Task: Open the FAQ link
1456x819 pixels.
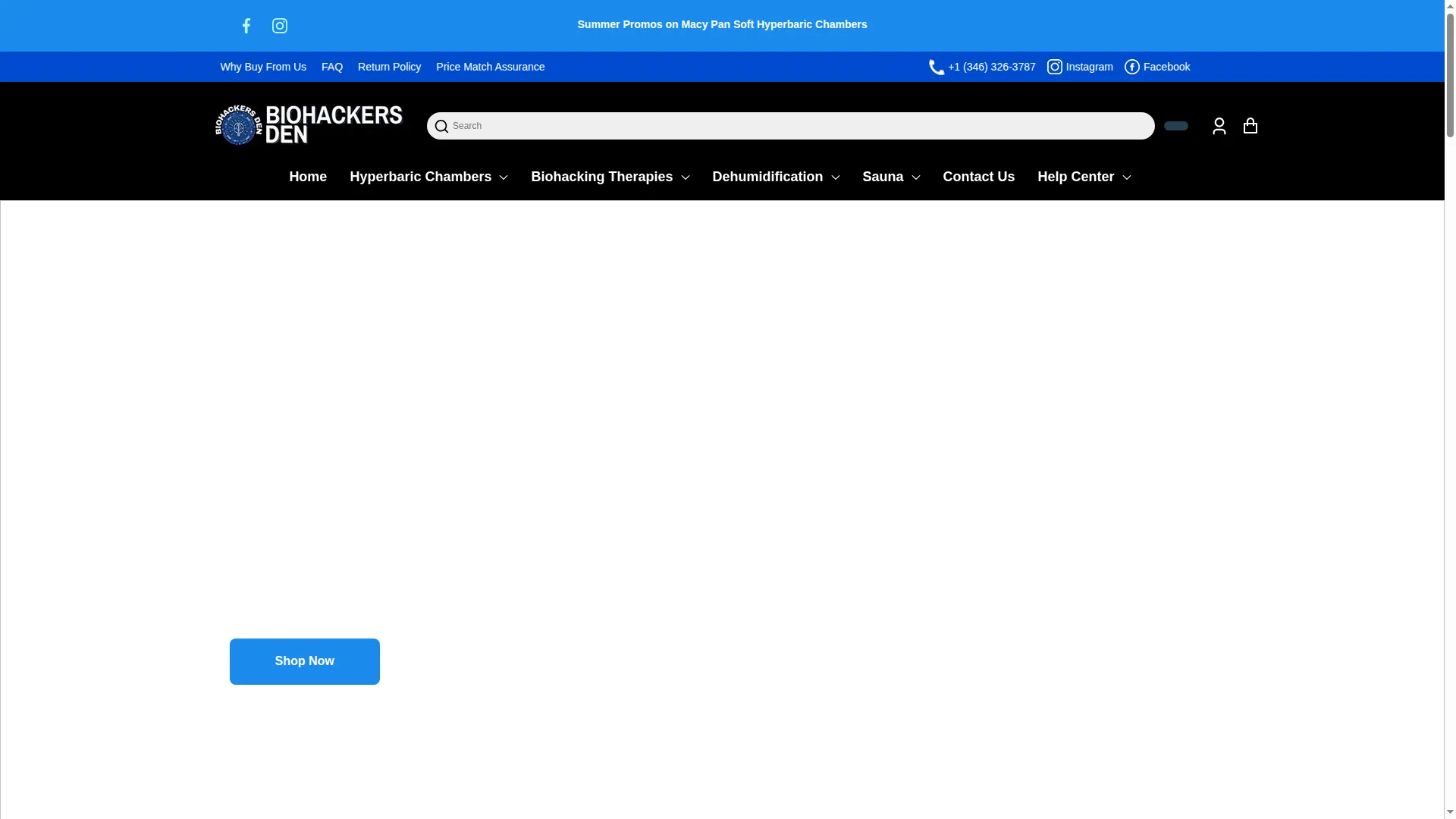Action: [x=332, y=67]
